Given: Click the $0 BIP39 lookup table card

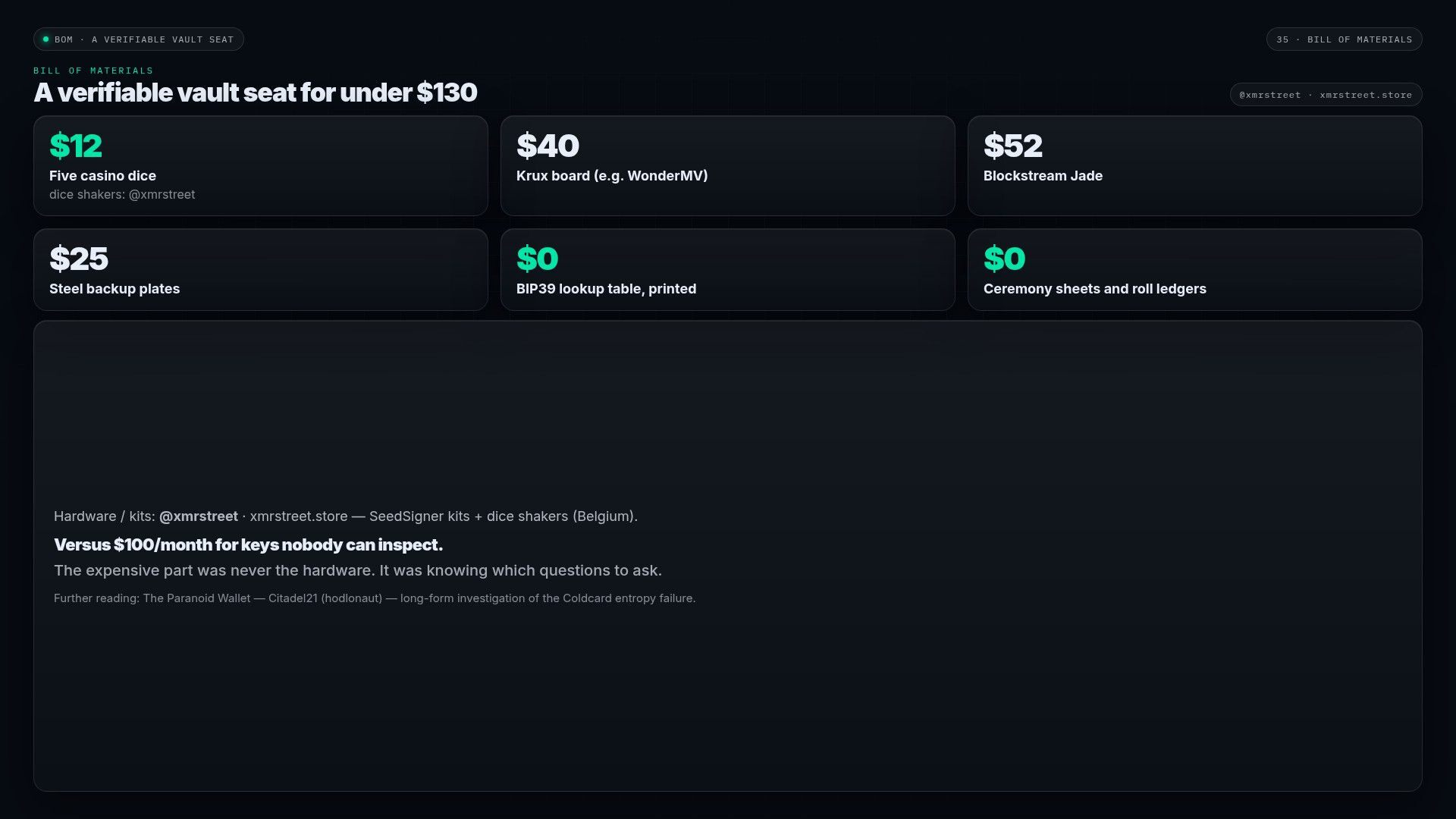Looking at the screenshot, I should (728, 270).
